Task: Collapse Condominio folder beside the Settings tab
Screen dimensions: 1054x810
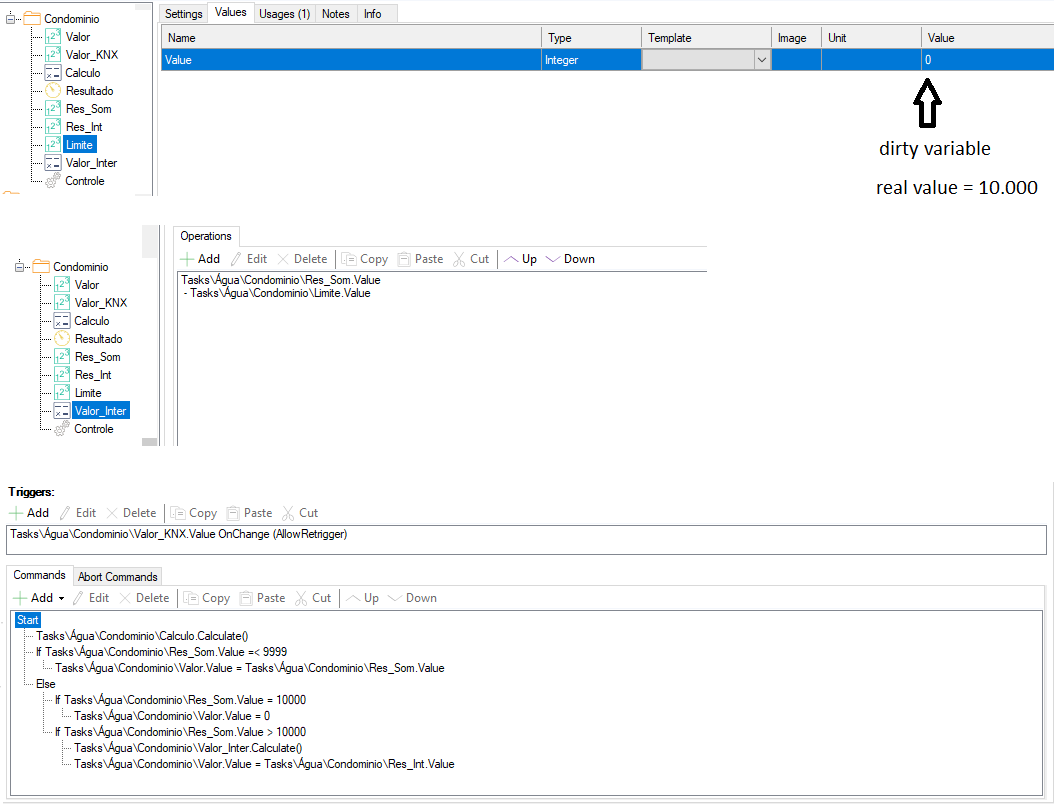Action: (x=12, y=19)
